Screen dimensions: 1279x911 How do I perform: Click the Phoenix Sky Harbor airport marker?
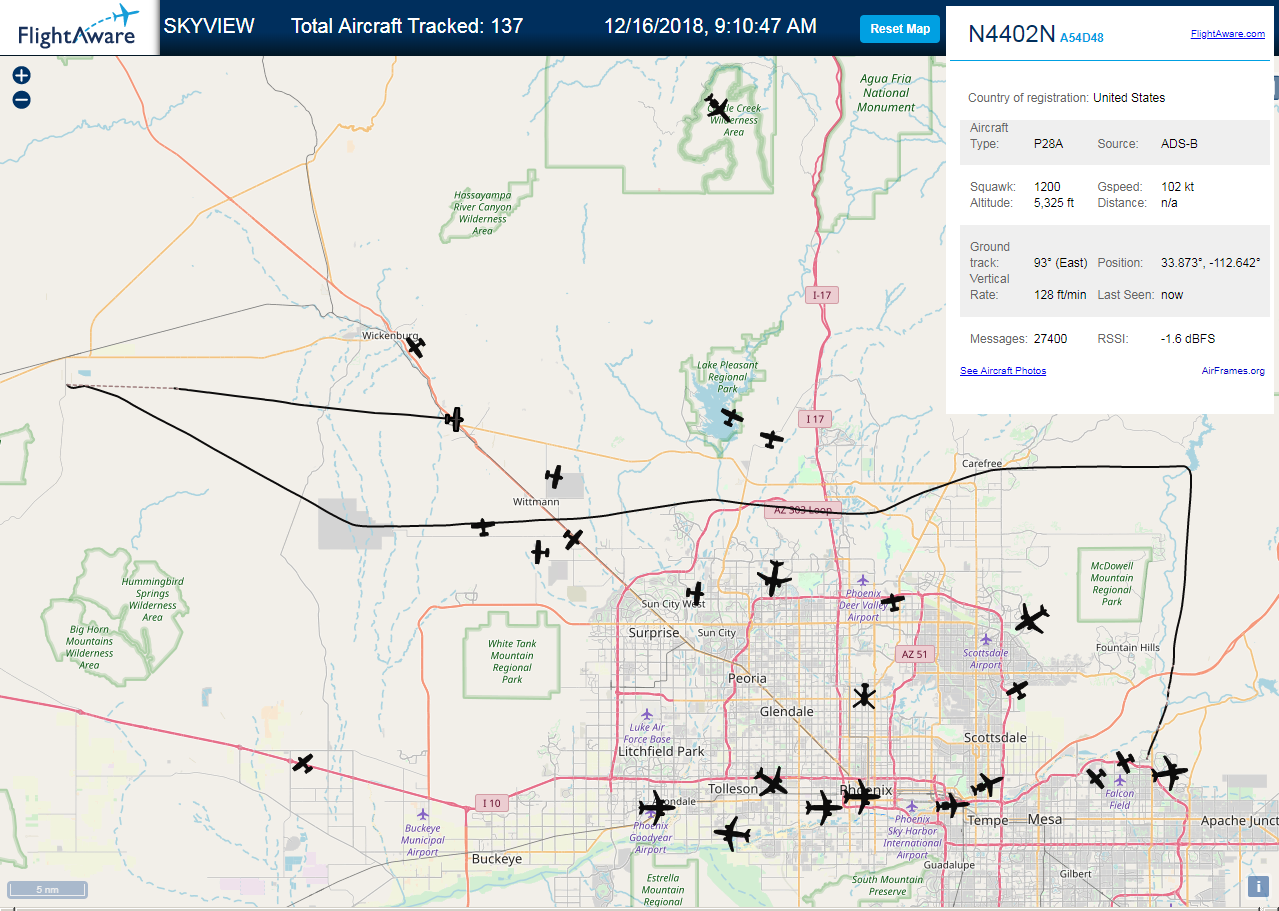click(911, 805)
